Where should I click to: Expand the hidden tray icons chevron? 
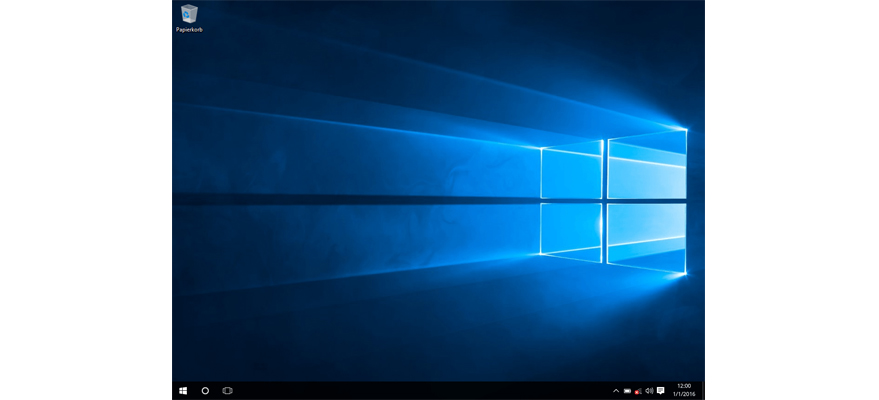(616, 390)
